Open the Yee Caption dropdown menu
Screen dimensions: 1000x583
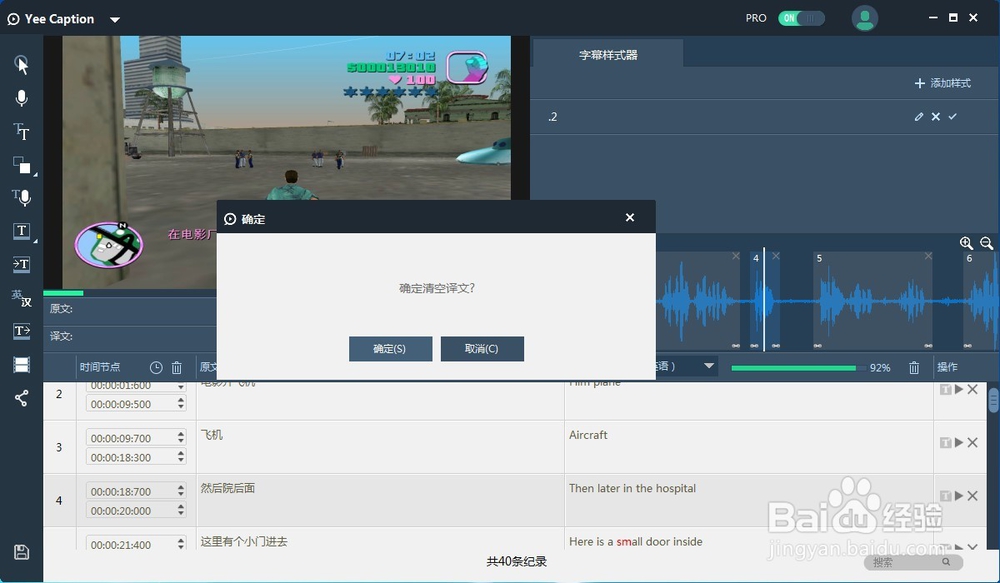pos(115,20)
